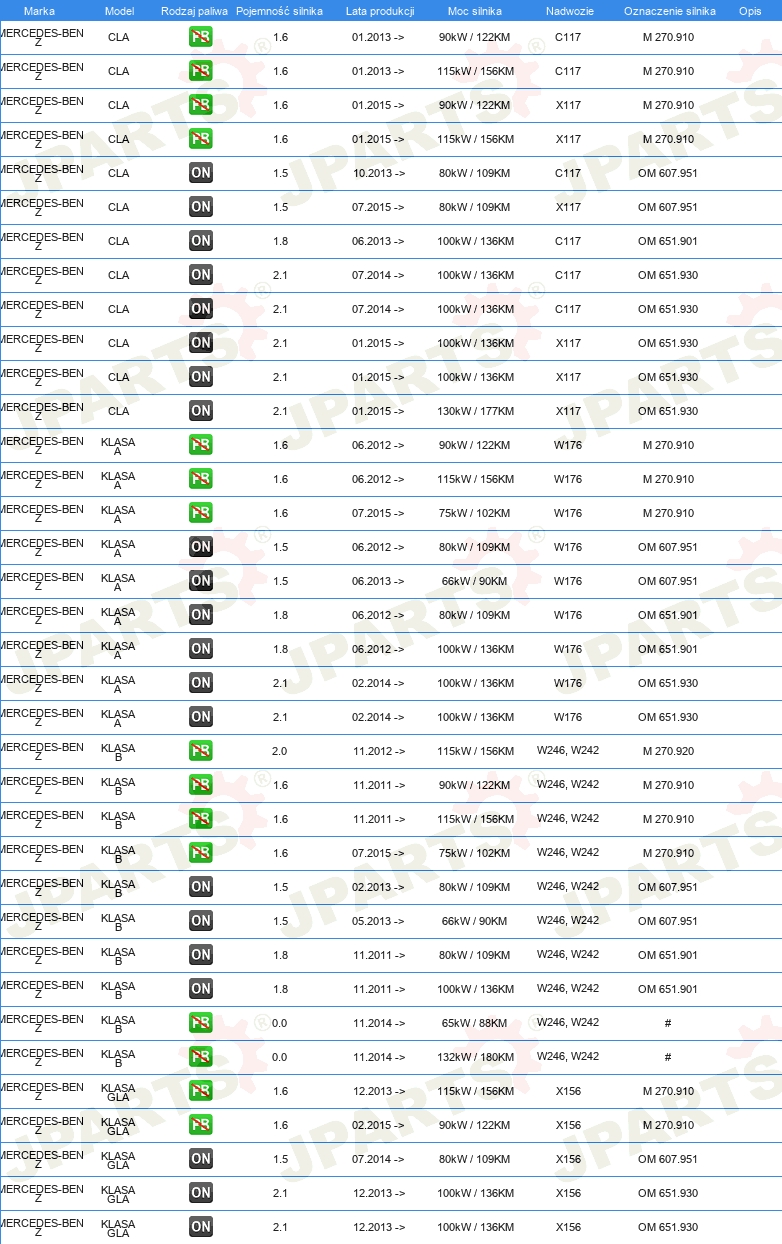Click body W176 in 75kW / 102KM row
Screen dimensions: 782x1244
[x=568, y=513]
